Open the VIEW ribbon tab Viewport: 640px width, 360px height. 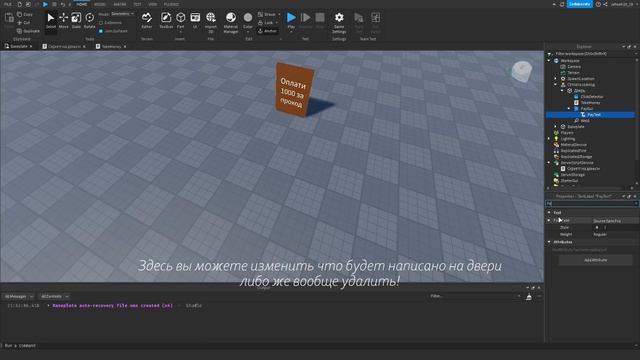coord(153,4)
